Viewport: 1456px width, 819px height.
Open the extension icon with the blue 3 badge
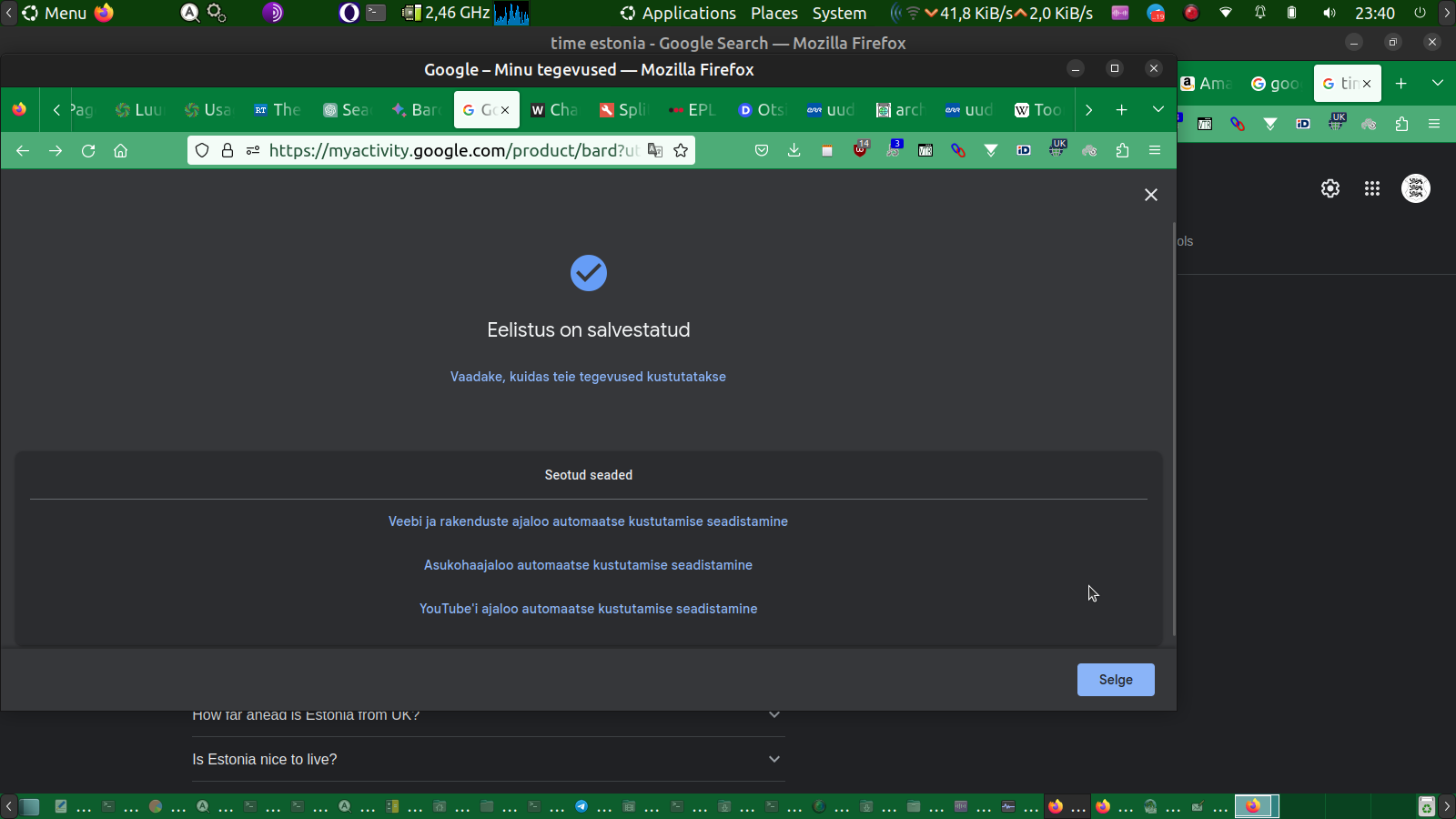[894, 149]
